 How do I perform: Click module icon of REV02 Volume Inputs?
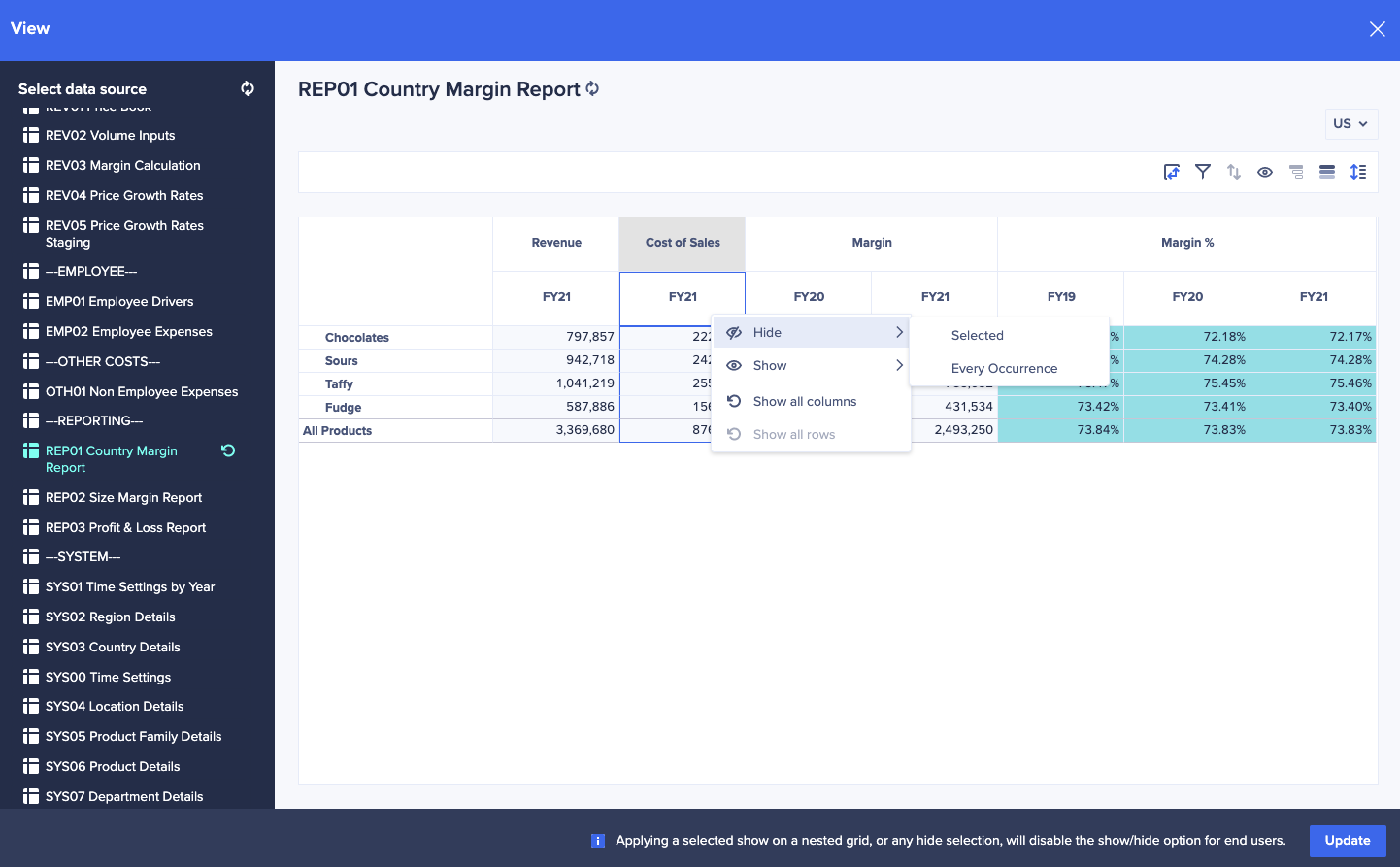tap(31, 135)
